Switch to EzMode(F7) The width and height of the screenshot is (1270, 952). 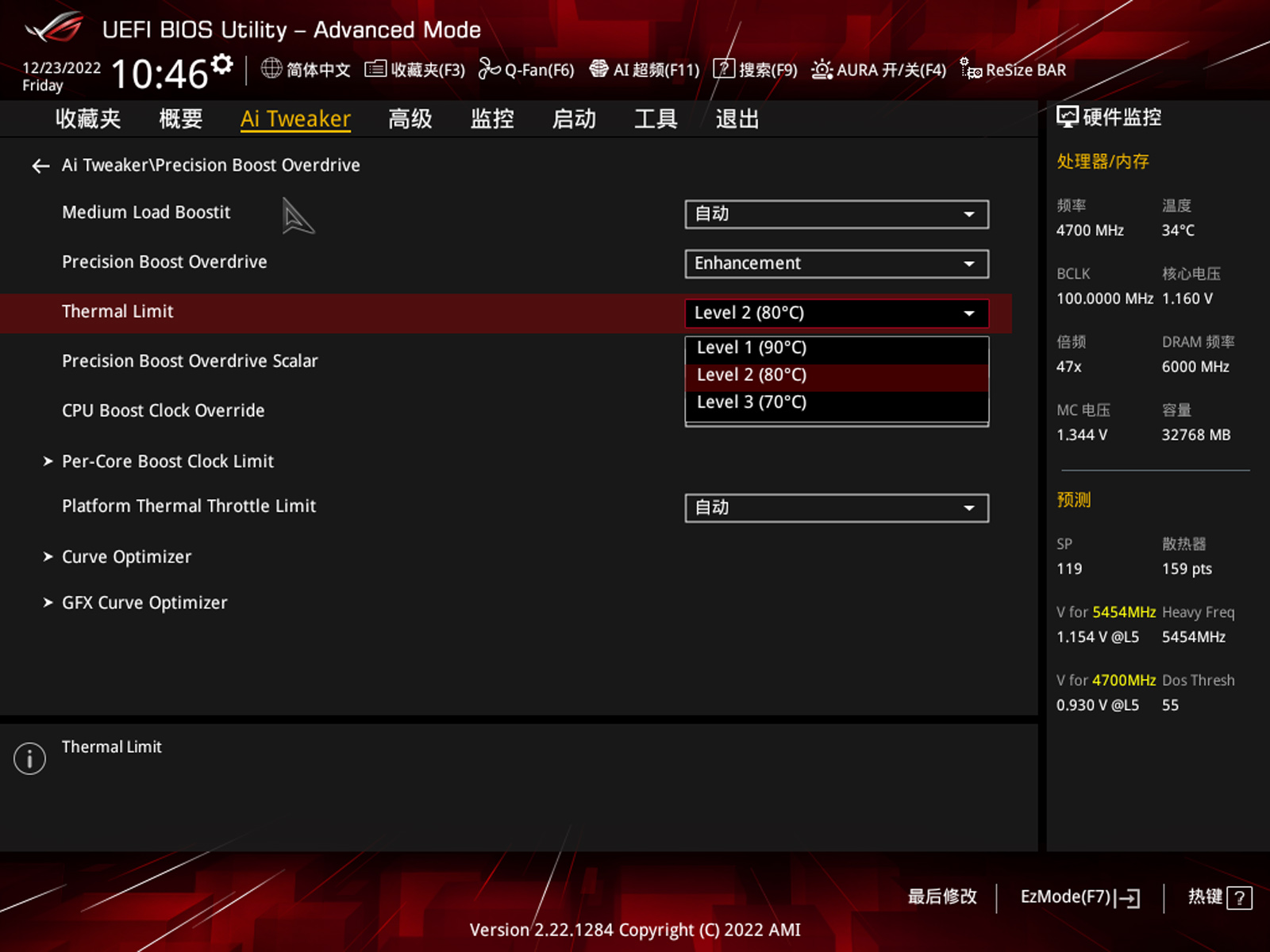coord(1078,896)
